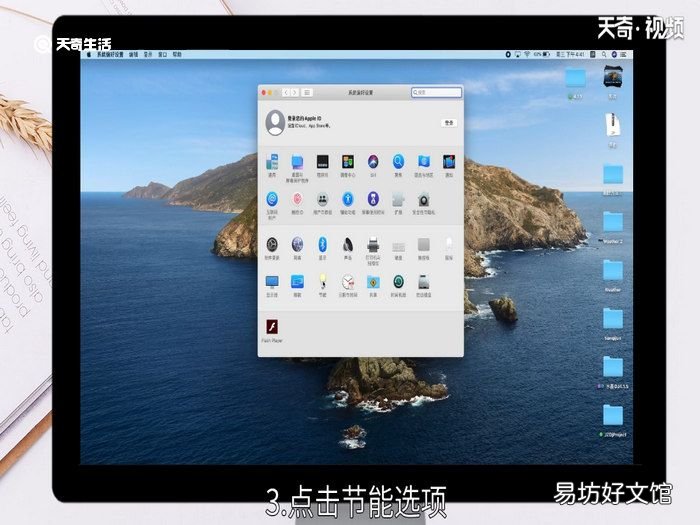Open Mission Control preferences
The width and height of the screenshot is (700, 525).
[x=348, y=162]
